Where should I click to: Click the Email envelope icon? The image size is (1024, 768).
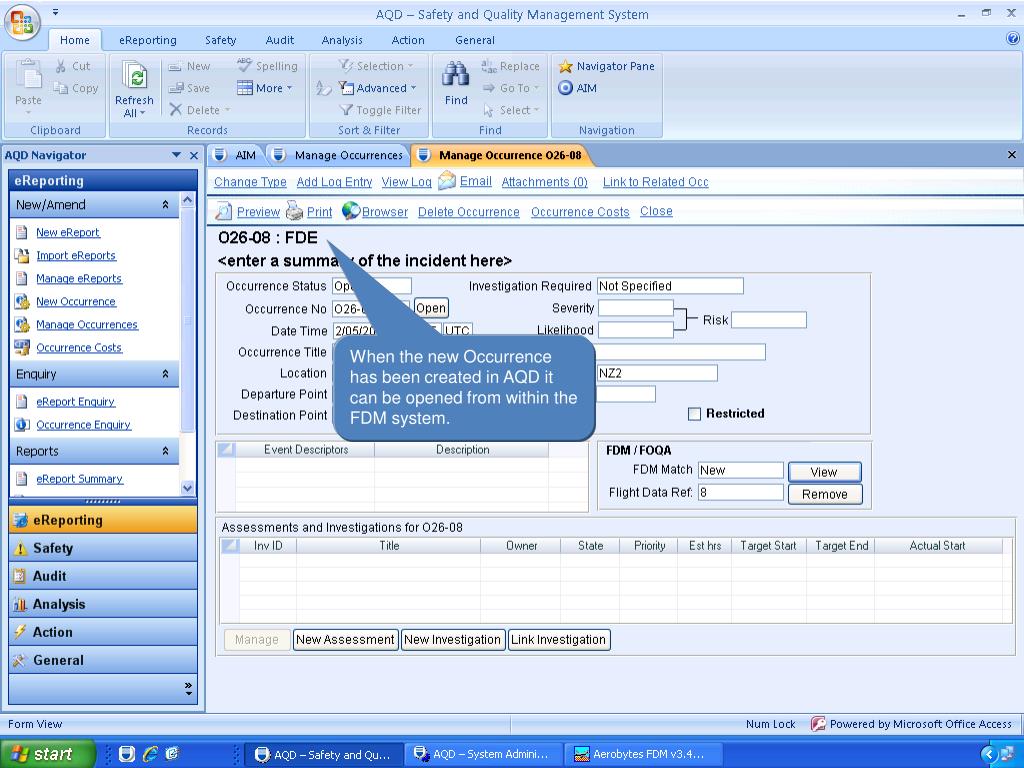click(447, 181)
